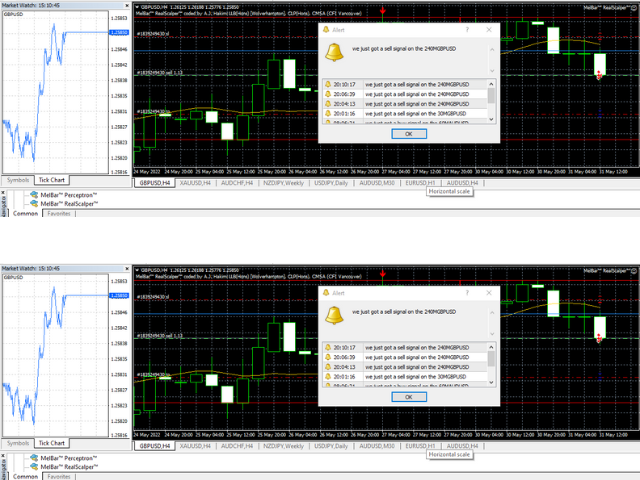
Task: Close the upper Alert dialog with X
Action: click(489, 30)
